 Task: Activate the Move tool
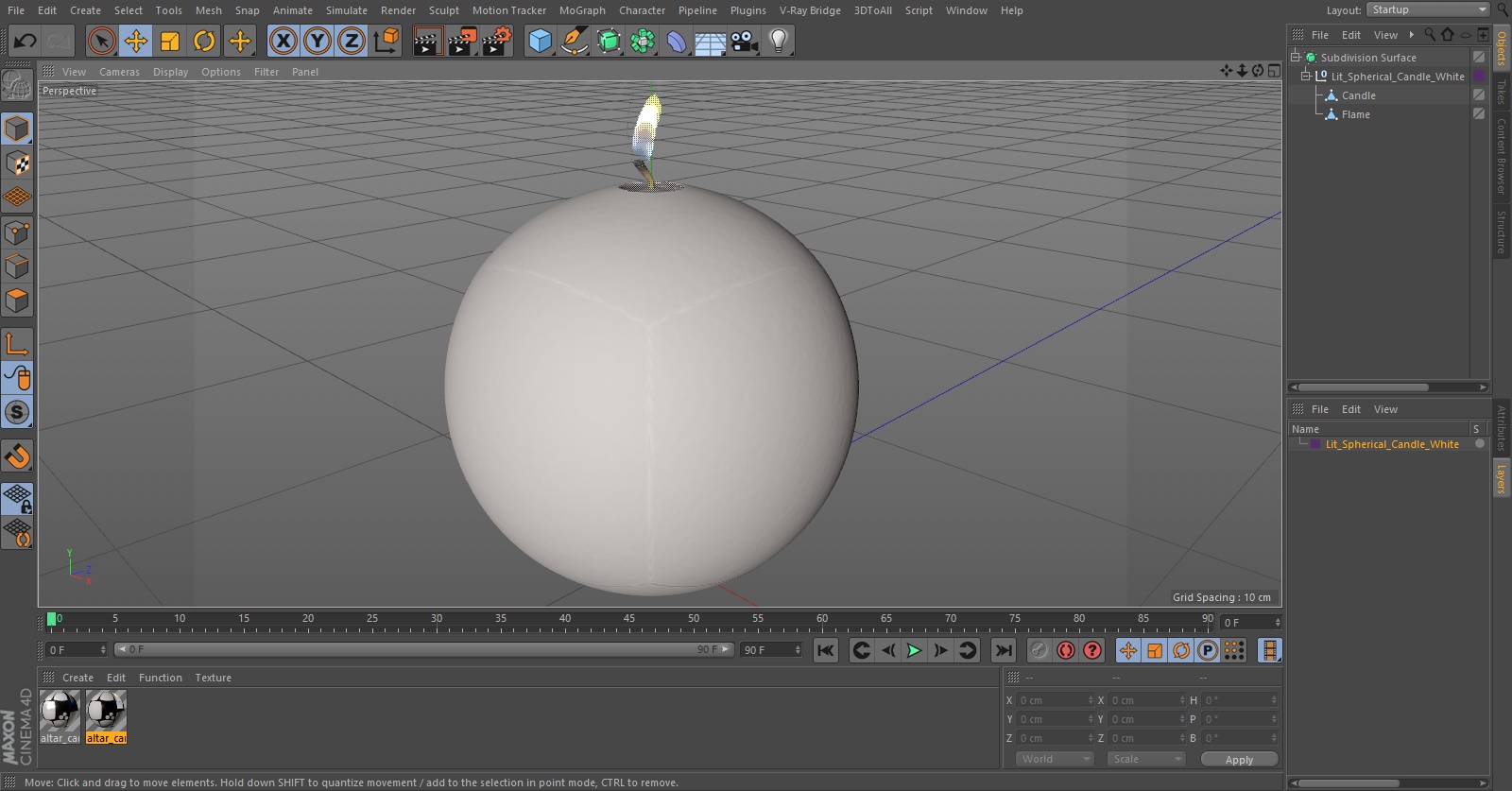(136, 41)
